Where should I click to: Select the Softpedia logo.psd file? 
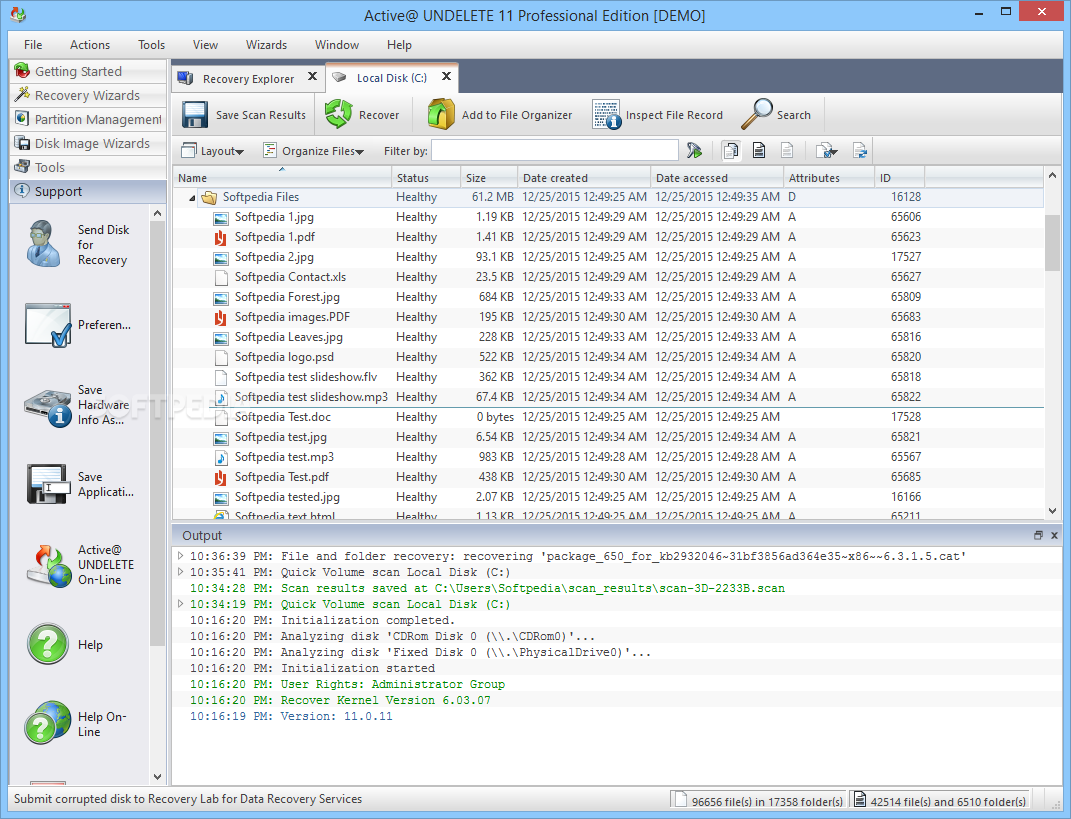tap(608, 357)
